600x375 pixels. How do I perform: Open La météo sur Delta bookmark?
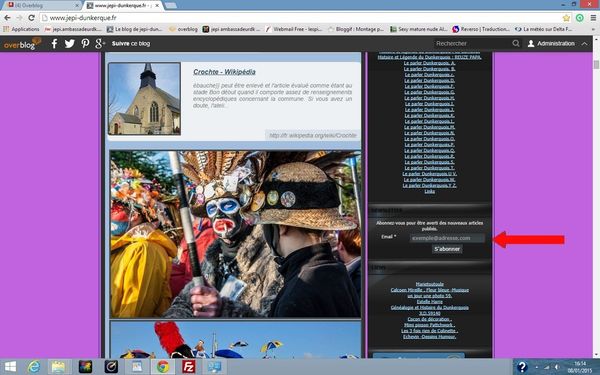coord(543,29)
